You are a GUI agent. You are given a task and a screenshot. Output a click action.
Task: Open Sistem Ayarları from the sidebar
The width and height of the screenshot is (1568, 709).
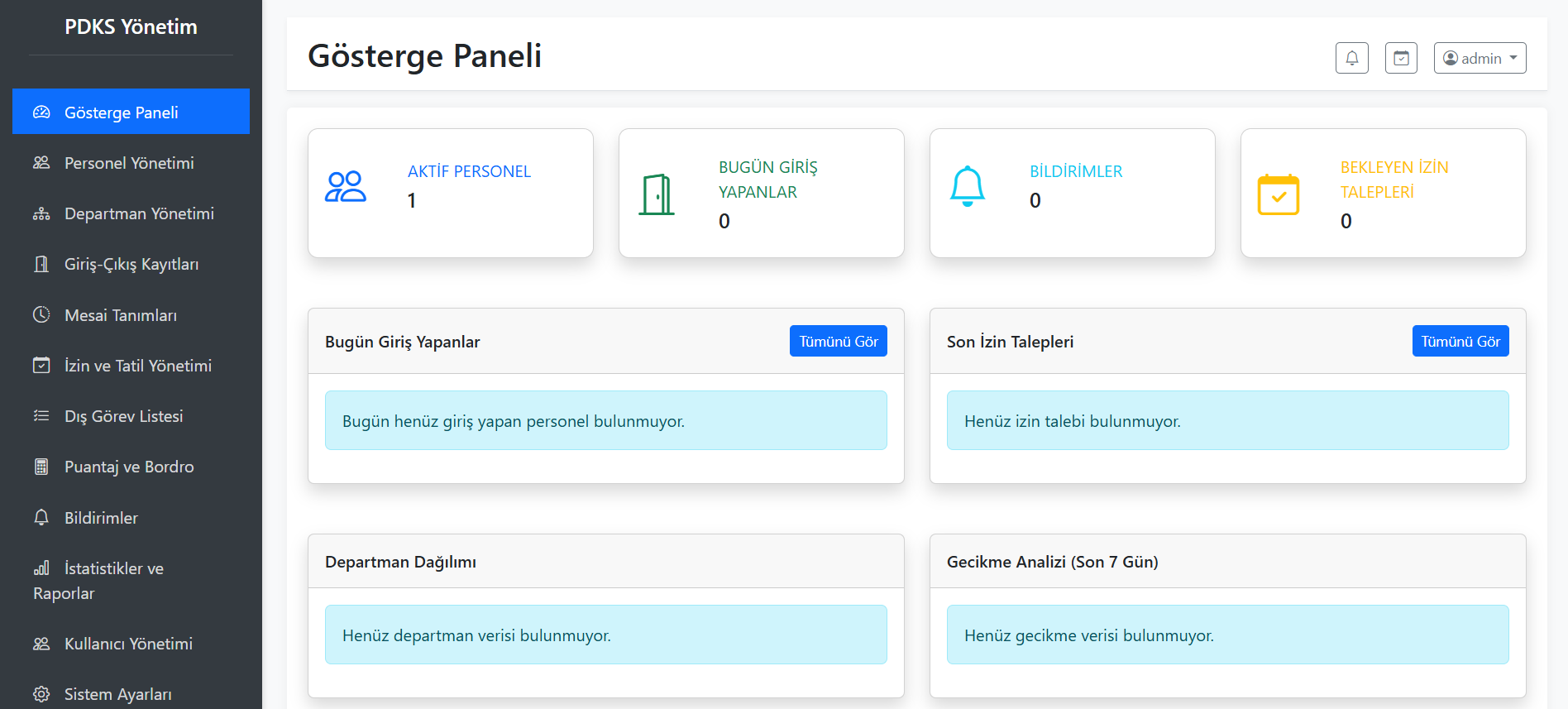117,694
